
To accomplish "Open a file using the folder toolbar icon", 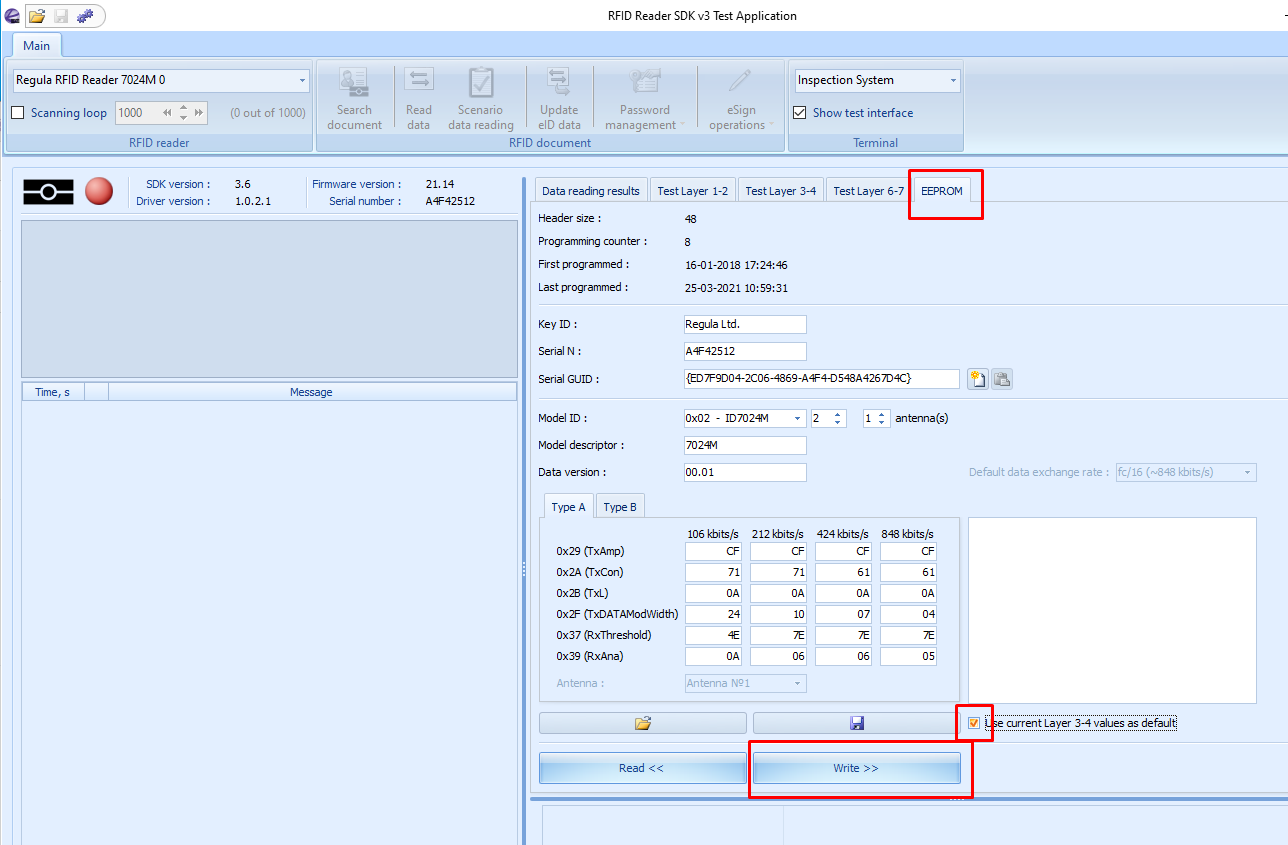I will point(36,16).
